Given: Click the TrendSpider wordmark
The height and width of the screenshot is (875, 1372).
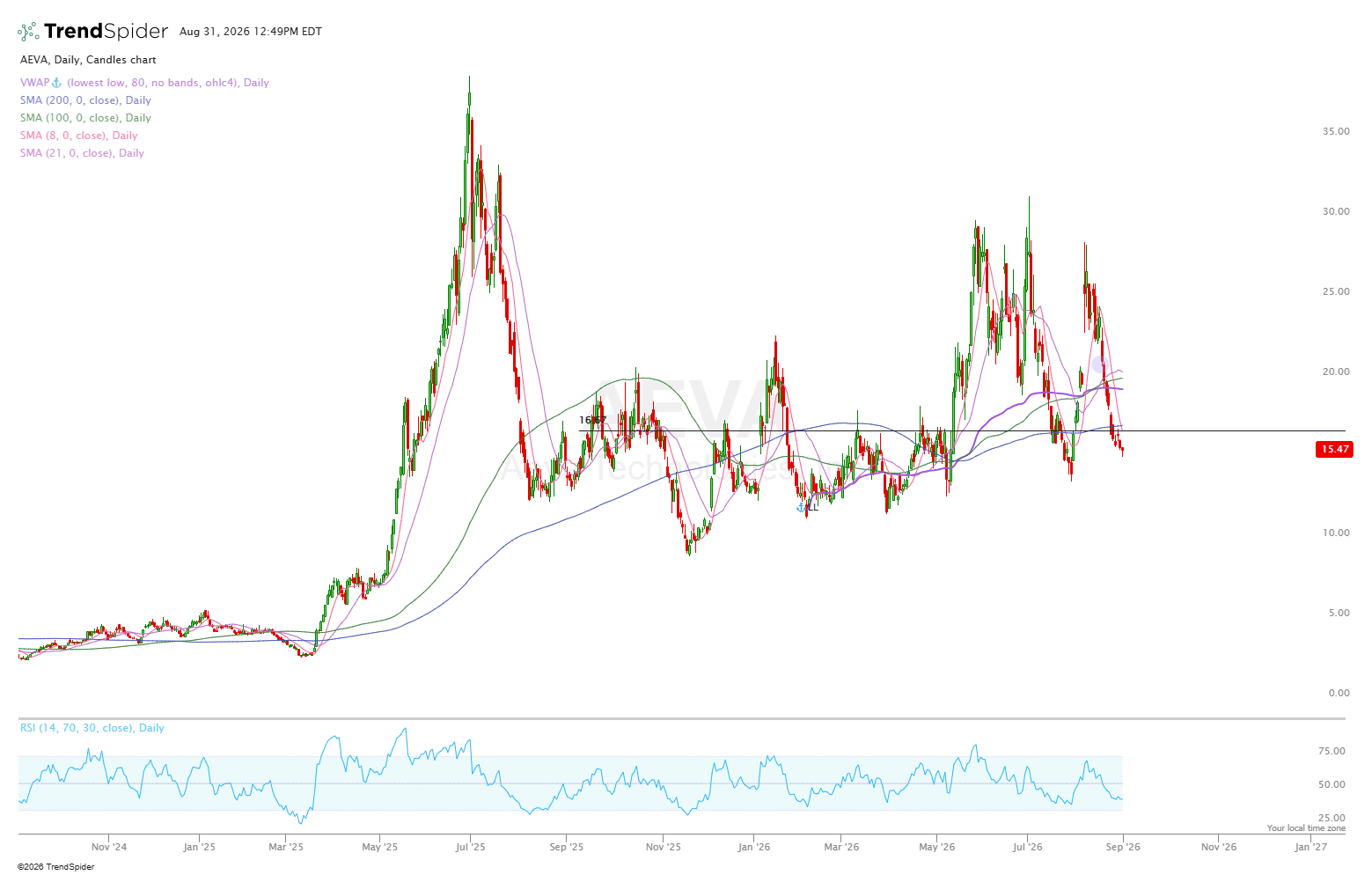Looking at the screenshot, I should [106, 32].
